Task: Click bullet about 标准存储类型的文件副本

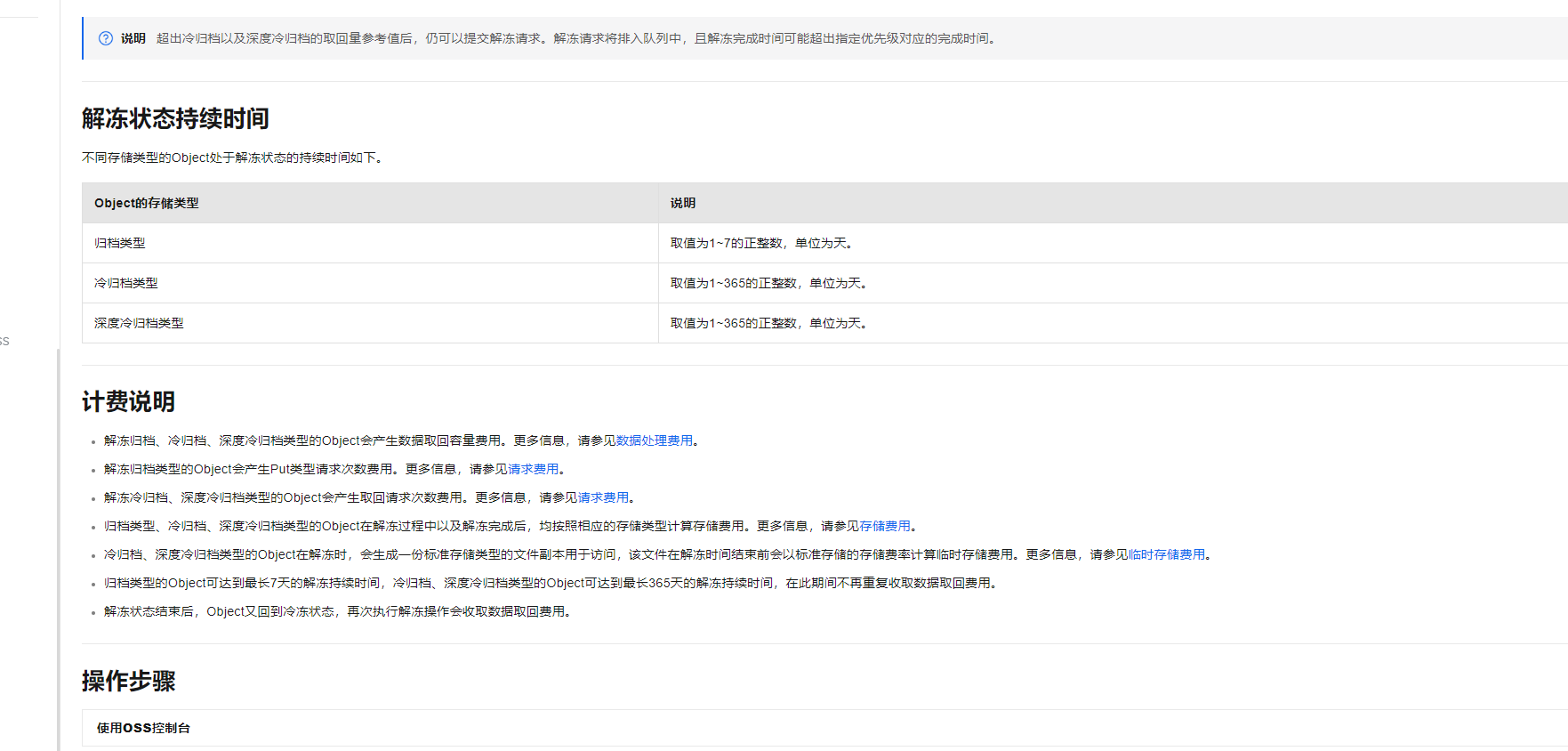Action: [x=657, y=554]
